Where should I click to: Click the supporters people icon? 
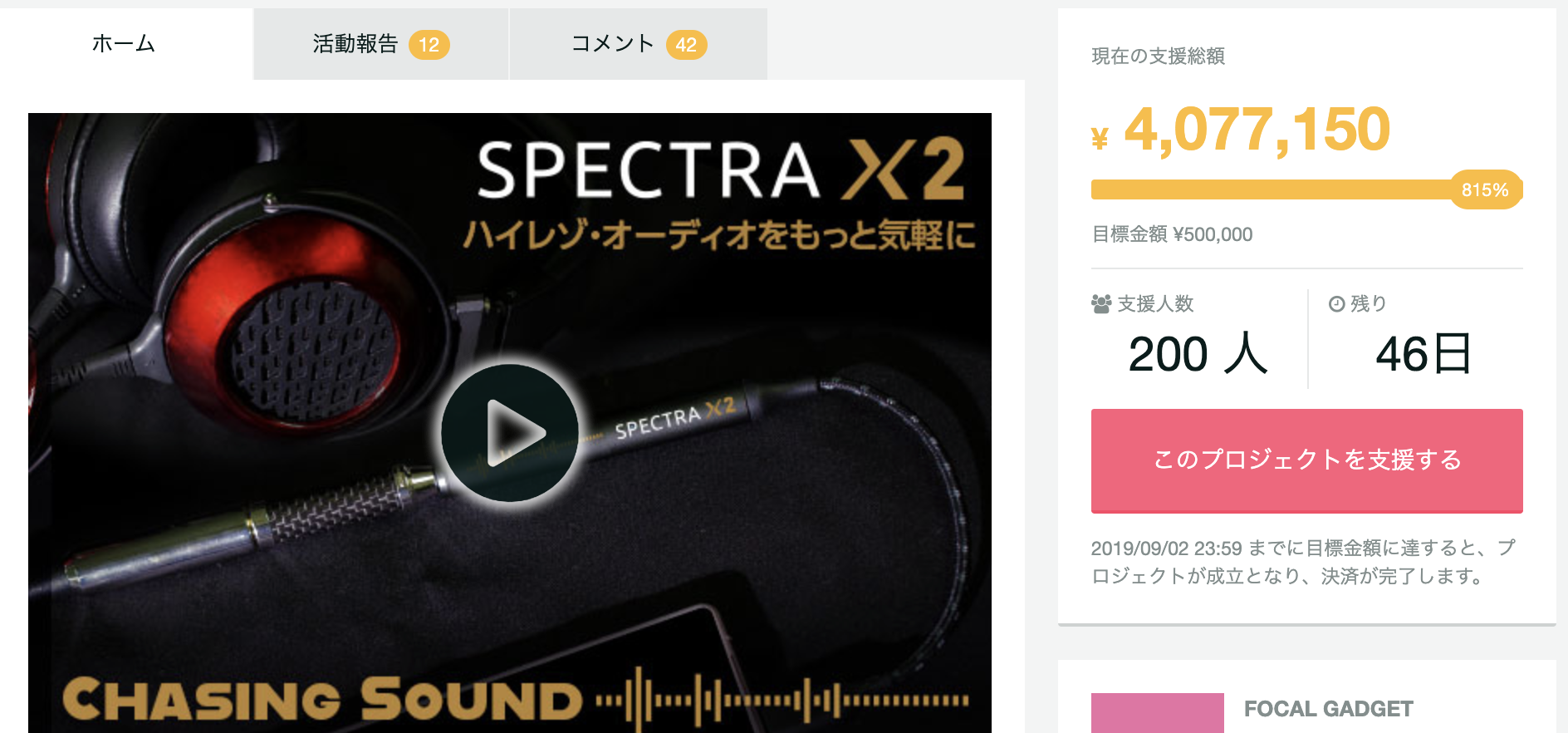[x=1101, y=304]
